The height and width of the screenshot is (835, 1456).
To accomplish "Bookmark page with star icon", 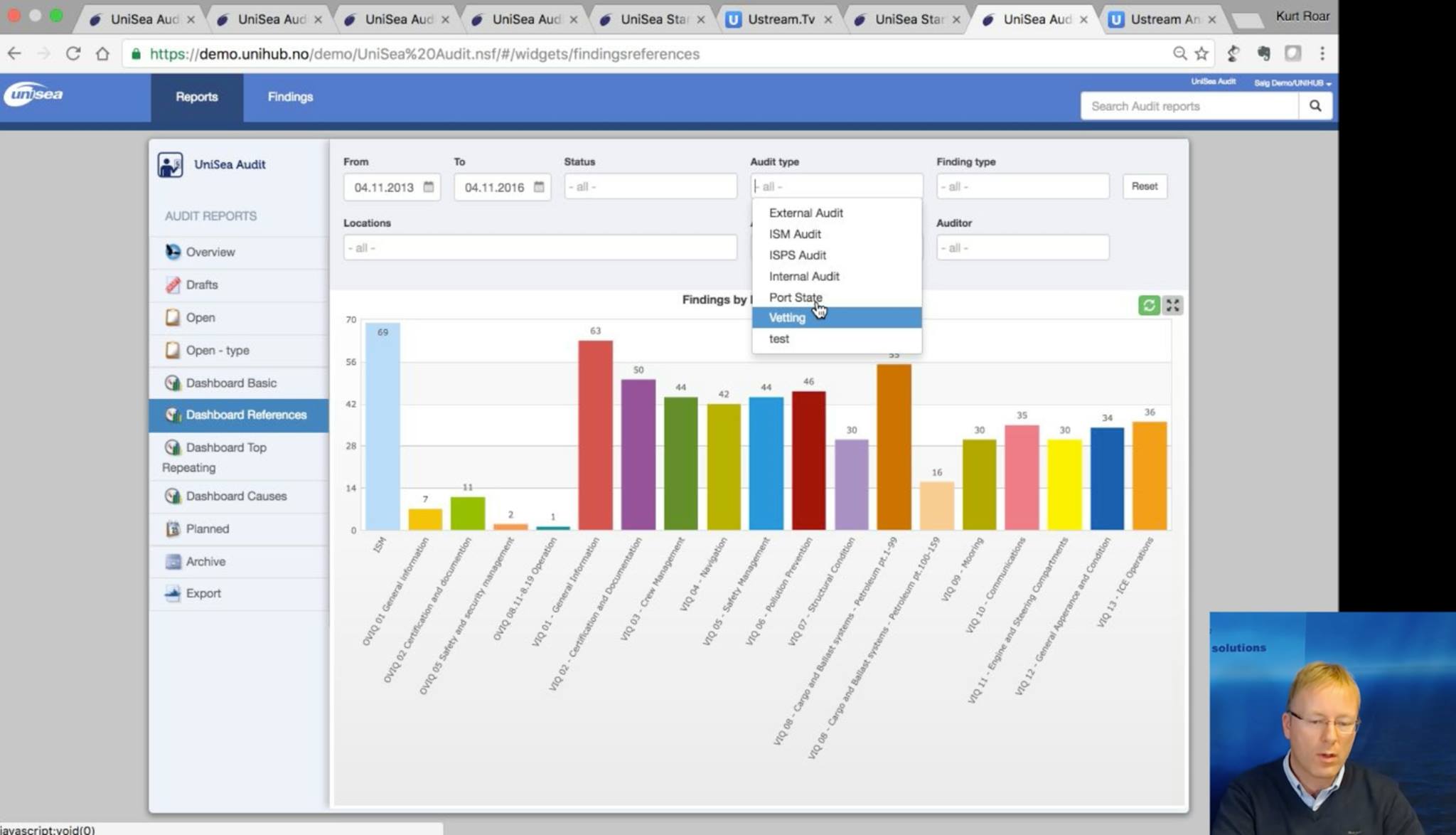I will (1201, 53).
